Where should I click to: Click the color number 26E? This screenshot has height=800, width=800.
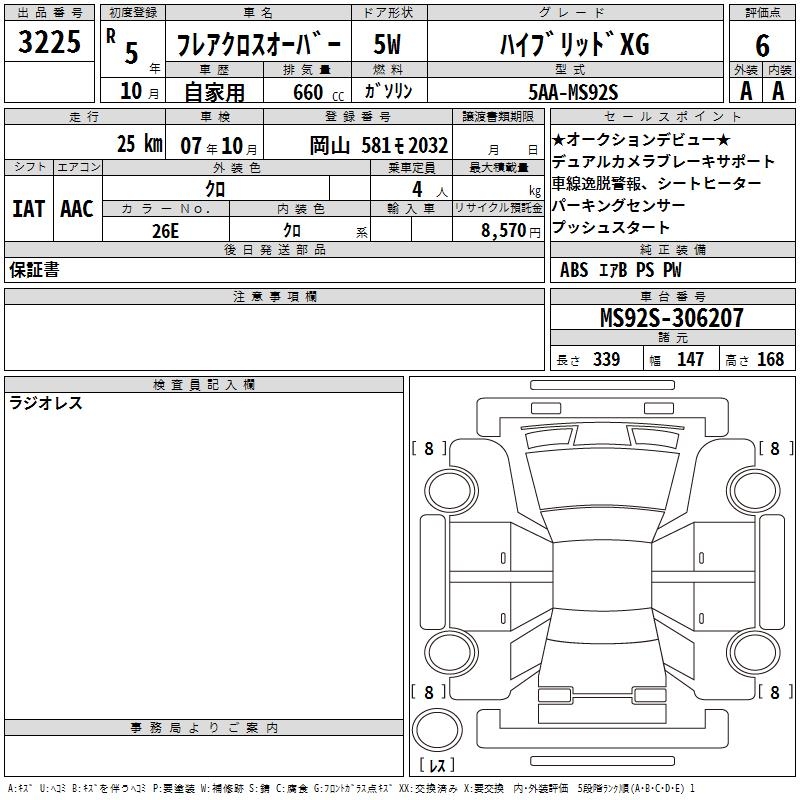pos(166,230)
